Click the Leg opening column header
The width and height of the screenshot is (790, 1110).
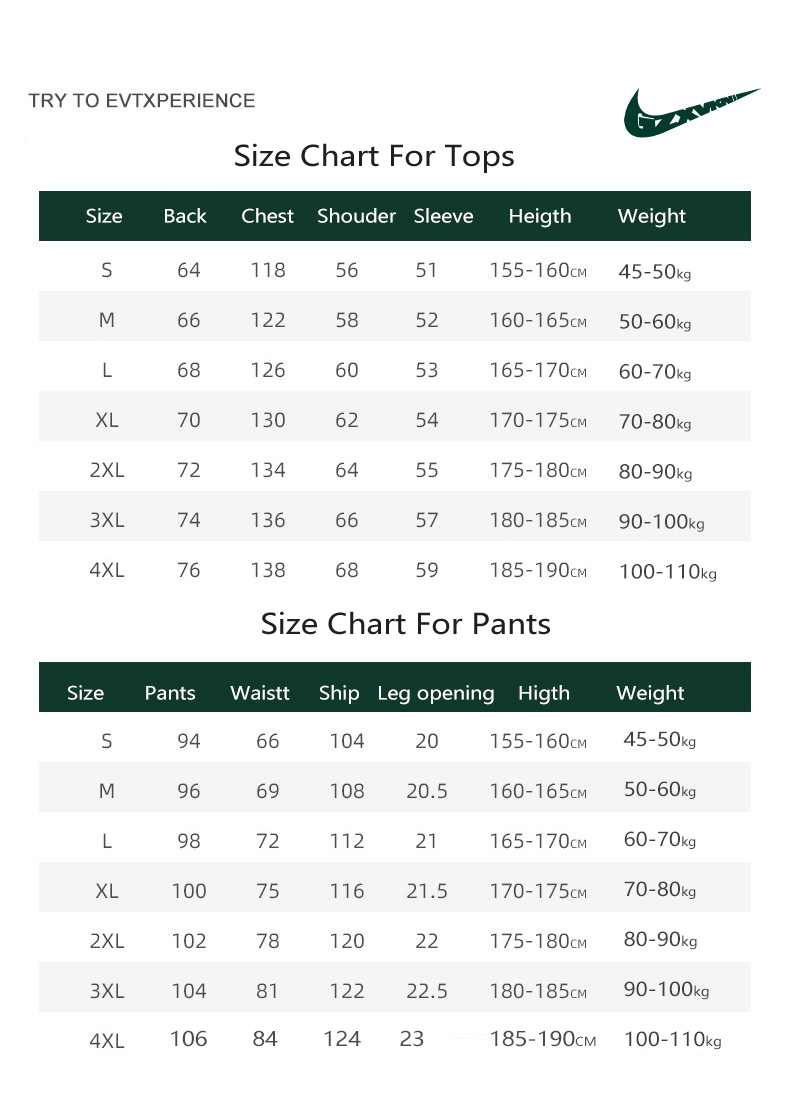[435, 693]
